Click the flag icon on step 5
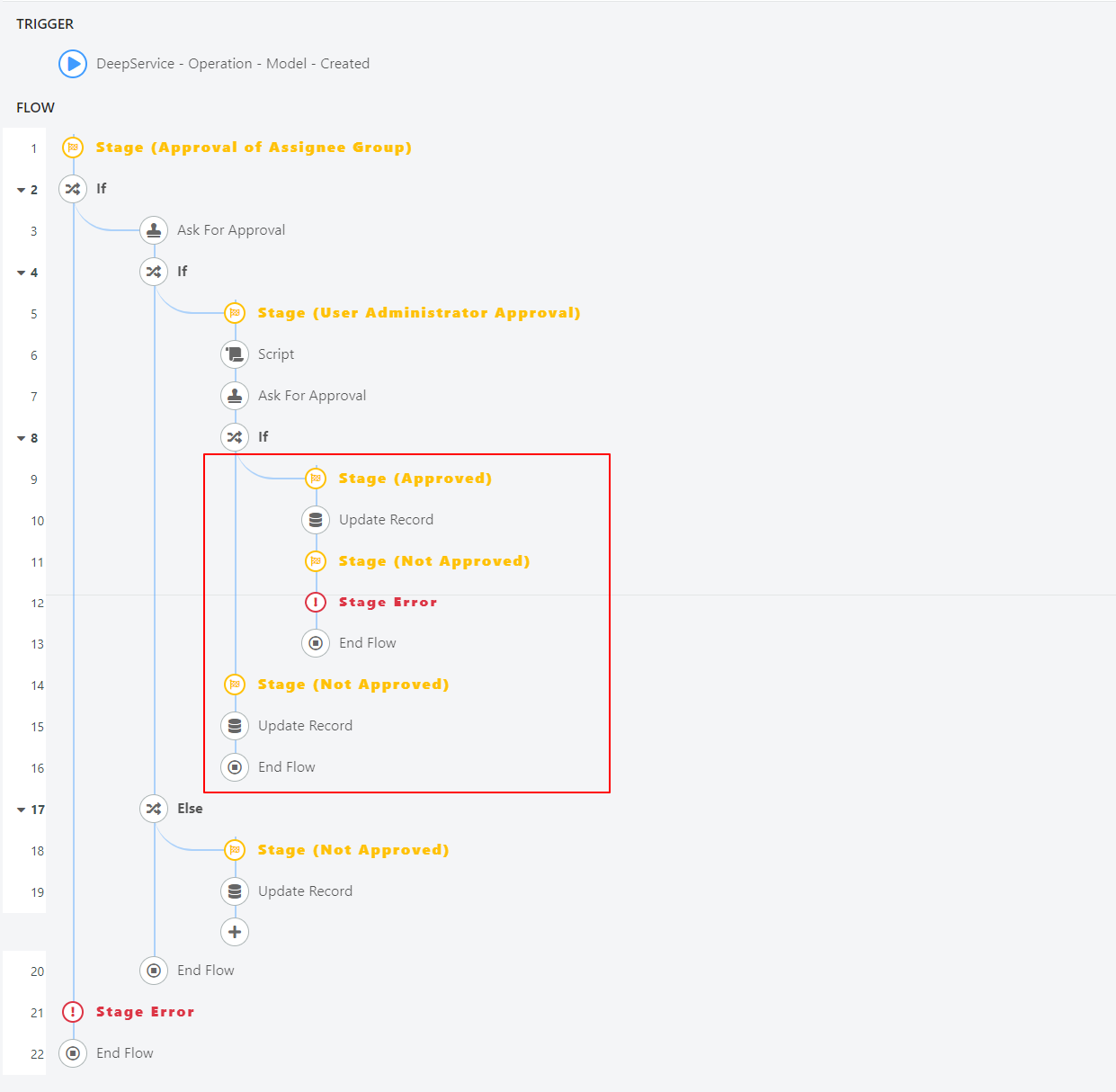The height and width of the screenshot is (1092, 1116). (235, 312)
